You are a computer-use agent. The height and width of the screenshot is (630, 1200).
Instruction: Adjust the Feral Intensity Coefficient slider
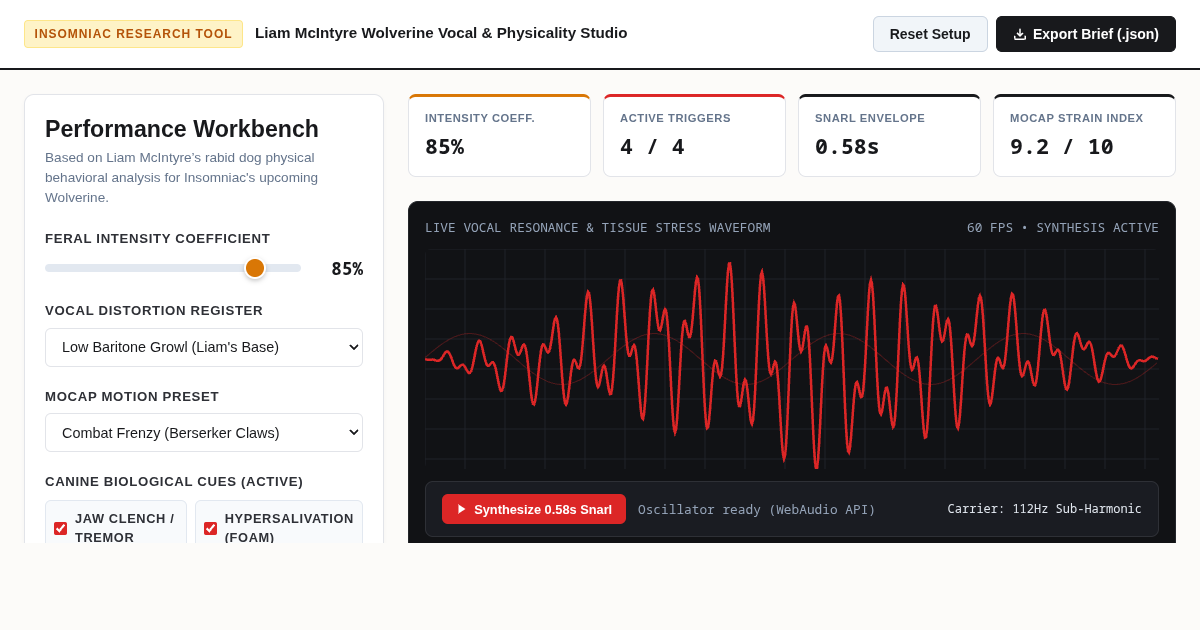[173, 268]
